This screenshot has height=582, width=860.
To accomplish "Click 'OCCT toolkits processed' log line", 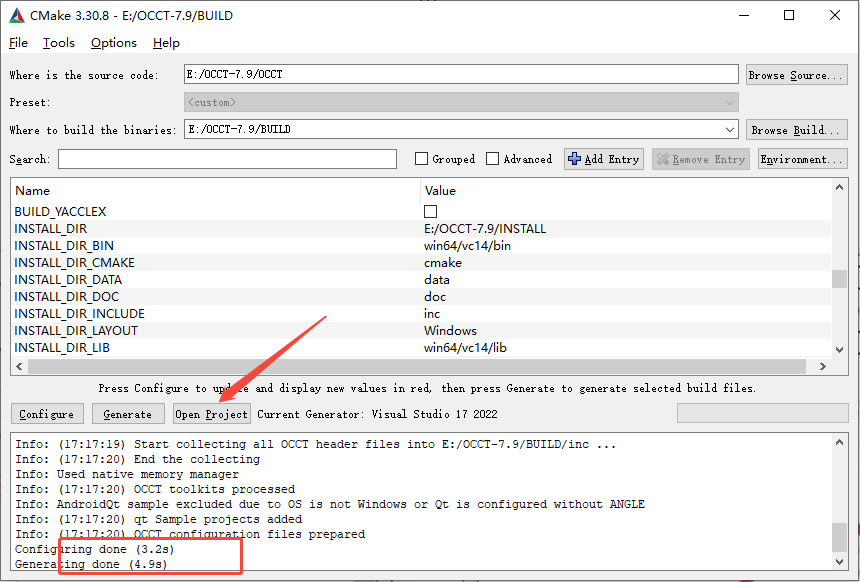I will click(x=155, y=489).
